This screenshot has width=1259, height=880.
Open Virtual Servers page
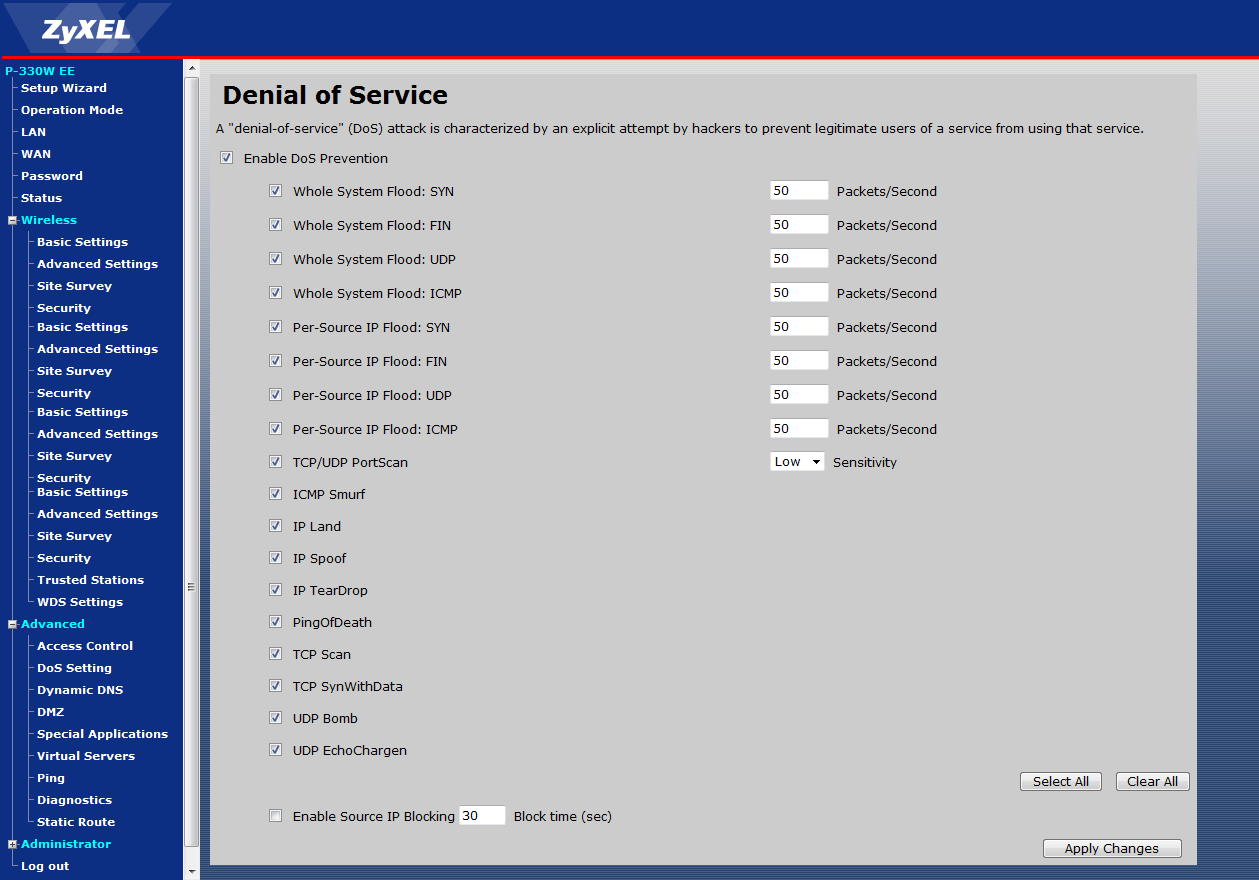(86, 756)
